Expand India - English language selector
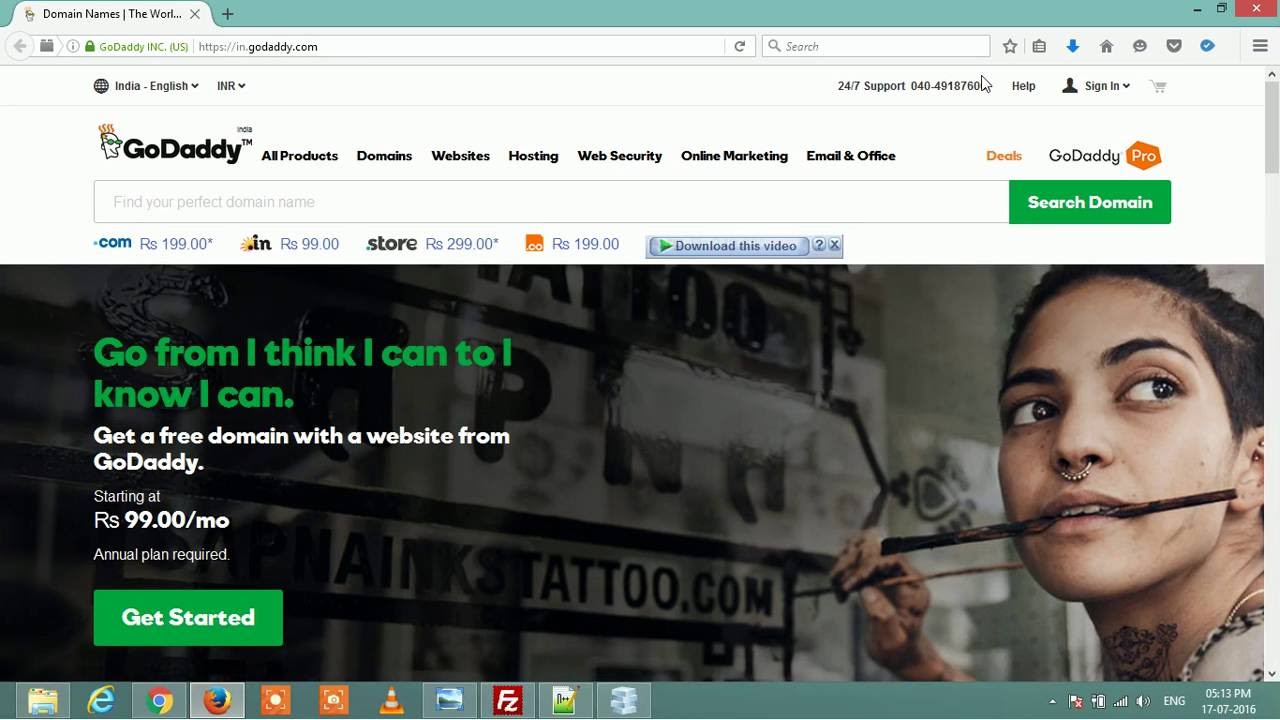This screenshot has height=720, width=1280. [x=146, y=86]
